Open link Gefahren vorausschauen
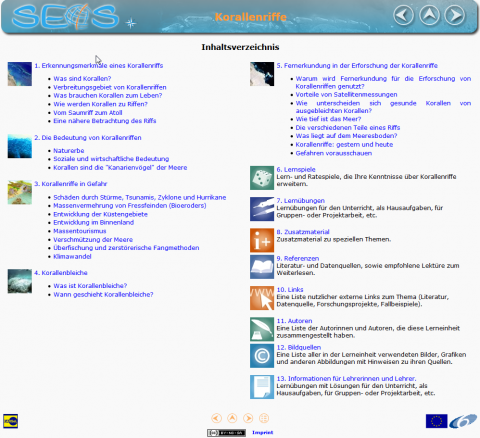Screen dimensions: 480x438 [334, 153]
